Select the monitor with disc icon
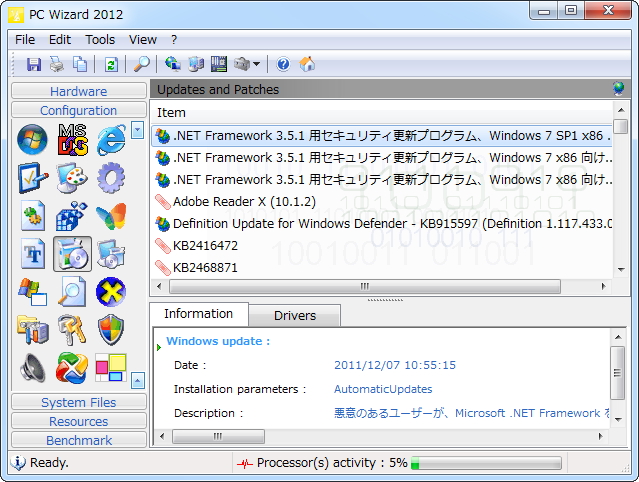The width and height of the screenshot is (639, 482). (111, 253)
